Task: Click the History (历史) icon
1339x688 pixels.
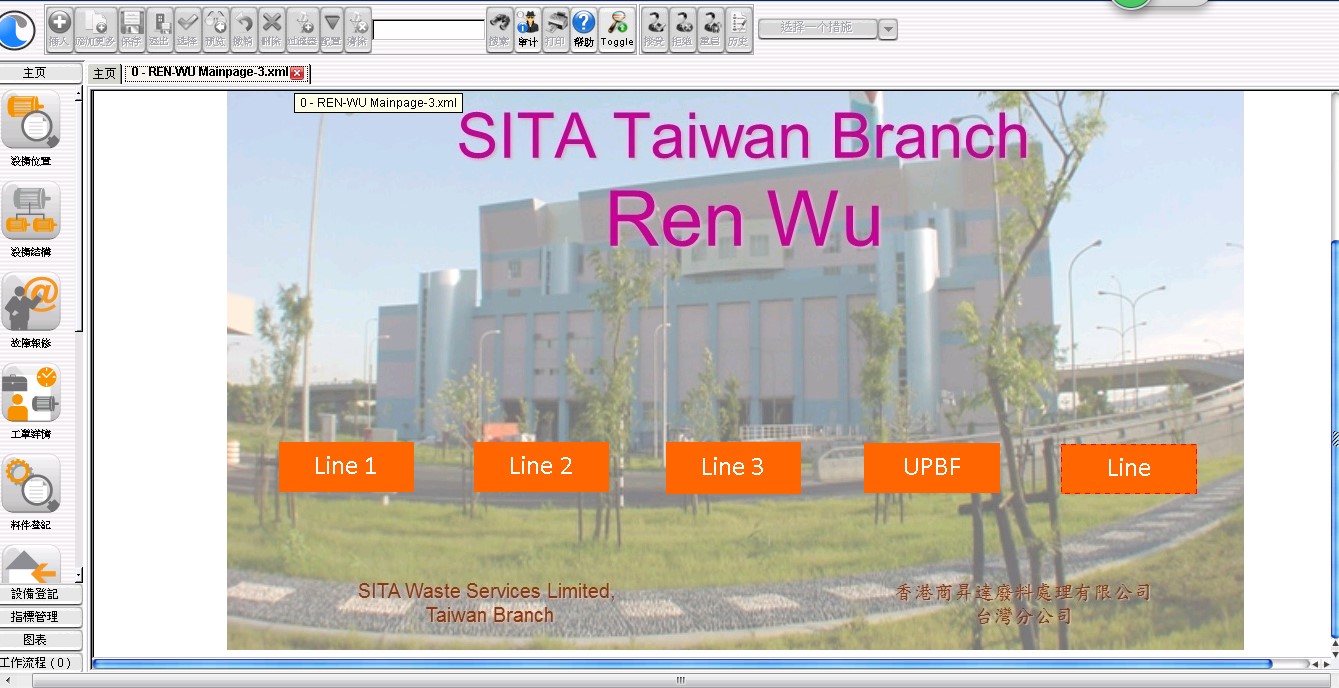Action: coord(738,29)
